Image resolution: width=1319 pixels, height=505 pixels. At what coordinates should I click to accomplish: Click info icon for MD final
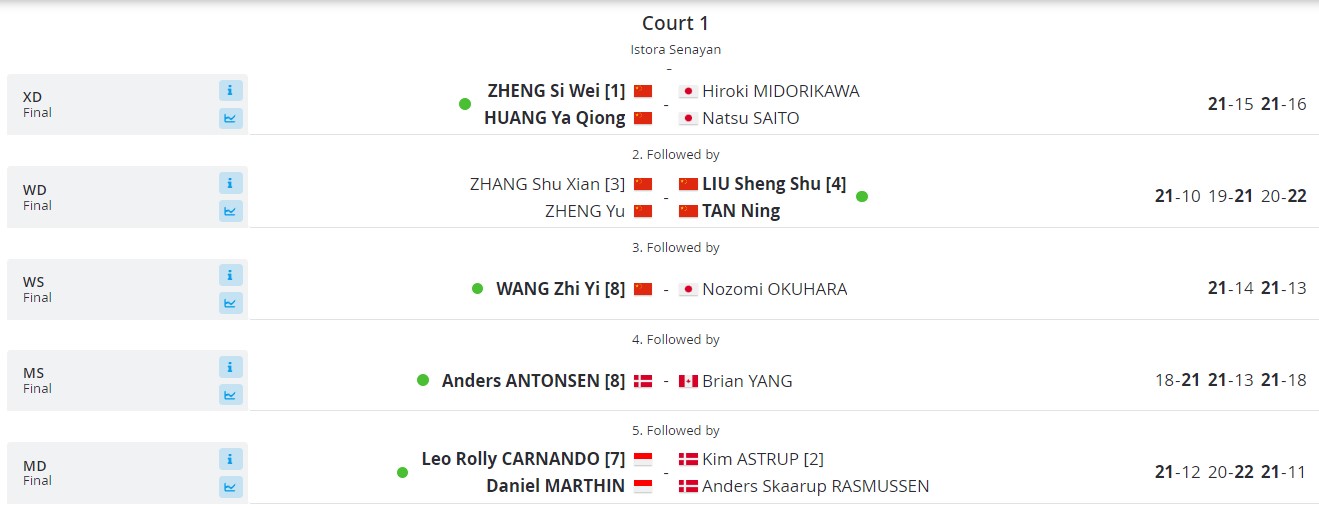coord(231,459)
